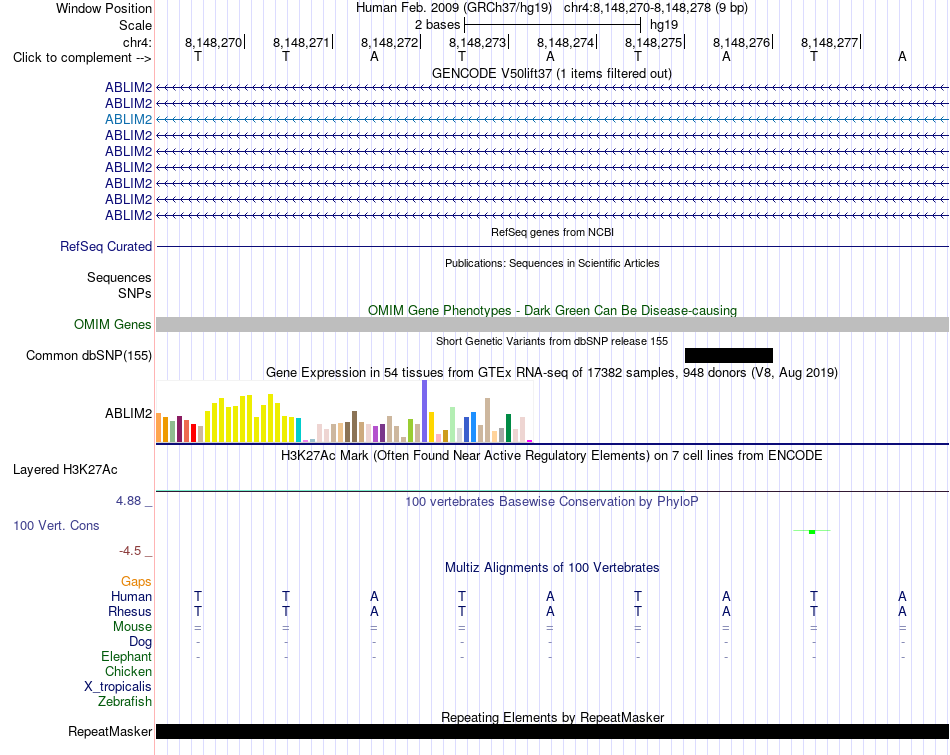Image resolution: width=950 pixels, height=755 pixels.
Task: Click the 'chr4:' ruler label
Action: [x=138, y=42]
